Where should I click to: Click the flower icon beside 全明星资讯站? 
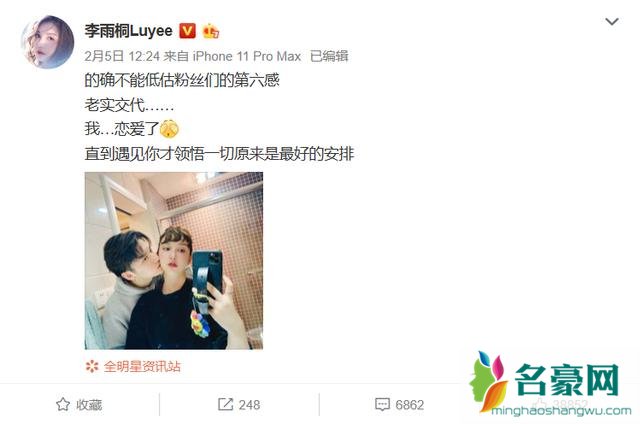click(92, 366)
